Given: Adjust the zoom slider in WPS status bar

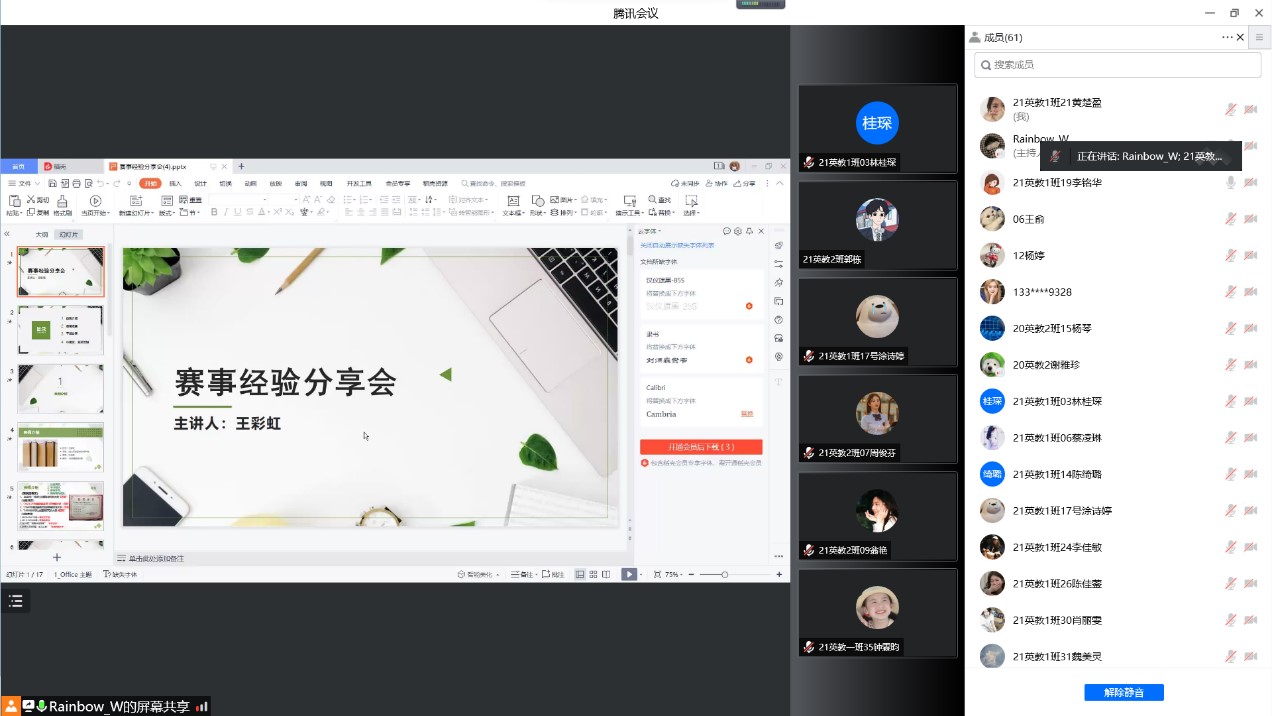Looking at the screenshot, I should [725, 575].
